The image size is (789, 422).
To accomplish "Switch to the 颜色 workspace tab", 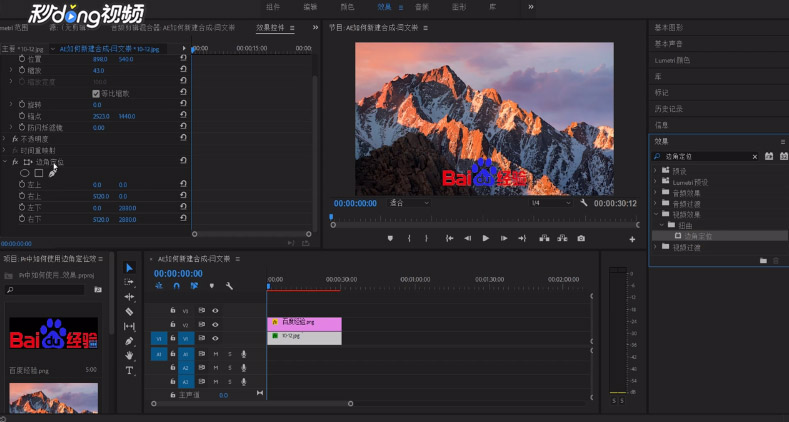I will click(347, 6).
